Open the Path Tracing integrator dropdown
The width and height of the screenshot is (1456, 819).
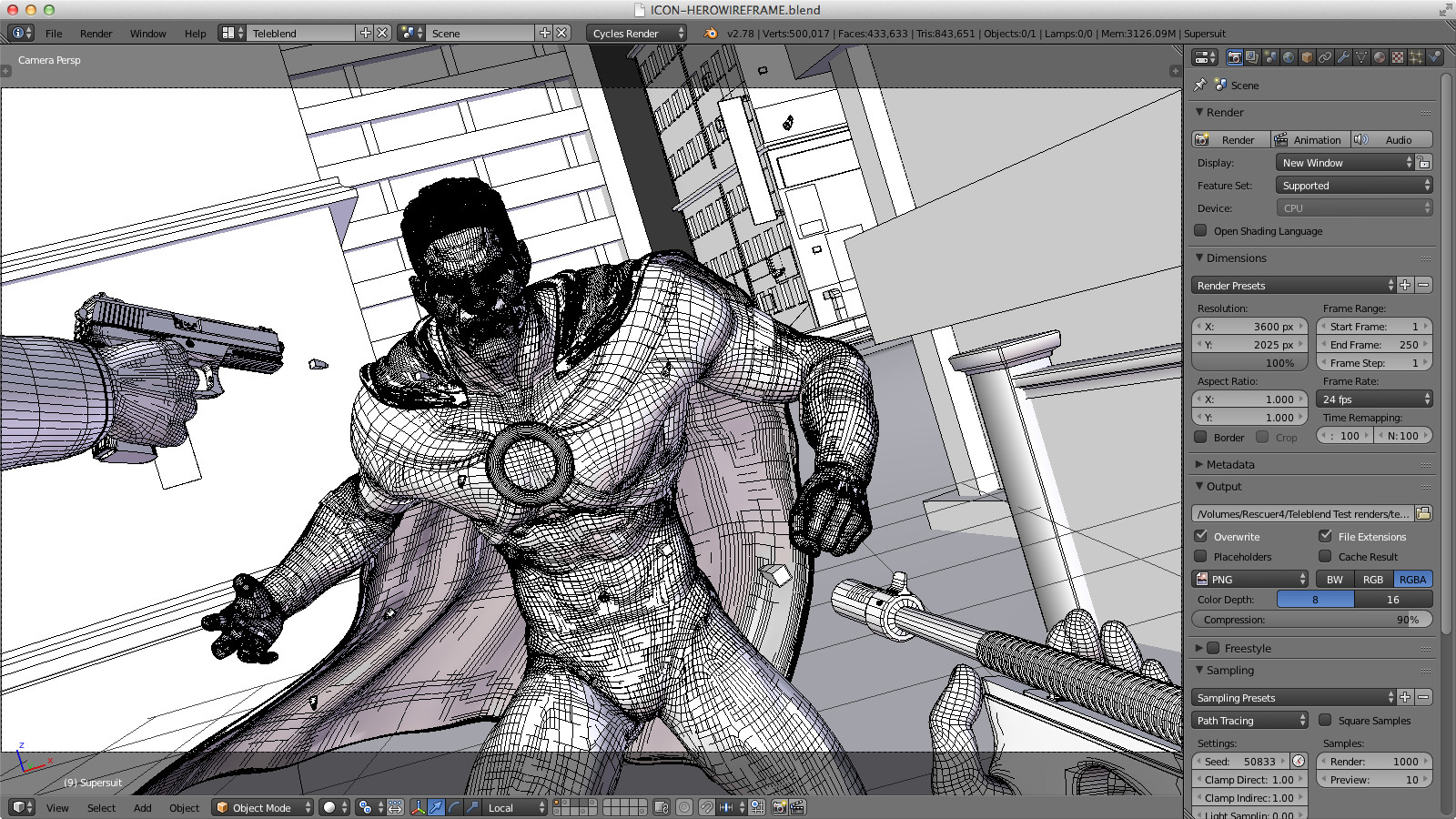(x=1250, y=720)
